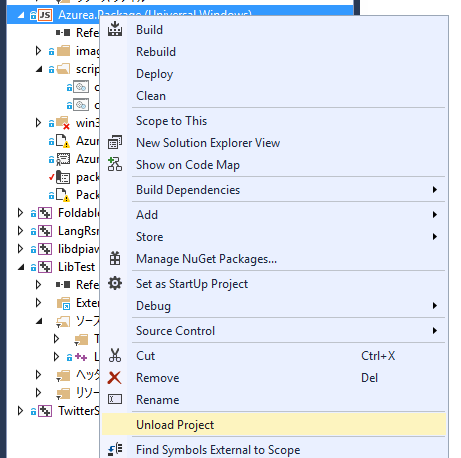The height and width of the screenshot is (458, 461).
Task: Expand the TwitterS project node
Action: (x=20, y=411)
